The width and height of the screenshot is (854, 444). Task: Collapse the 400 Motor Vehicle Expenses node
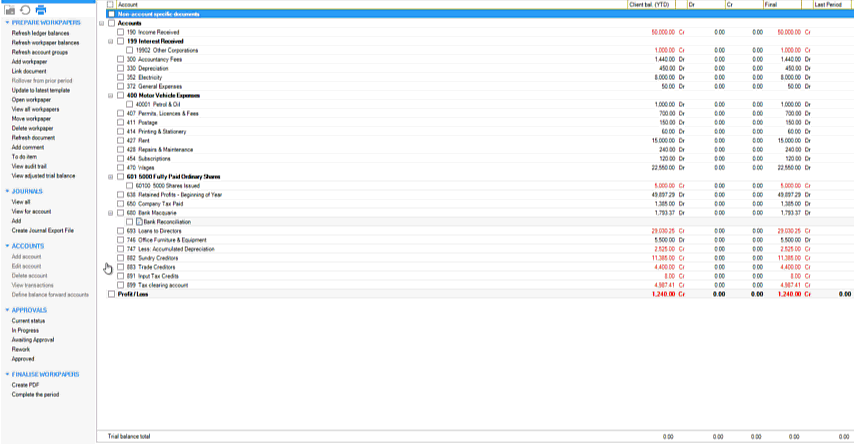click(x=110, y=95)
